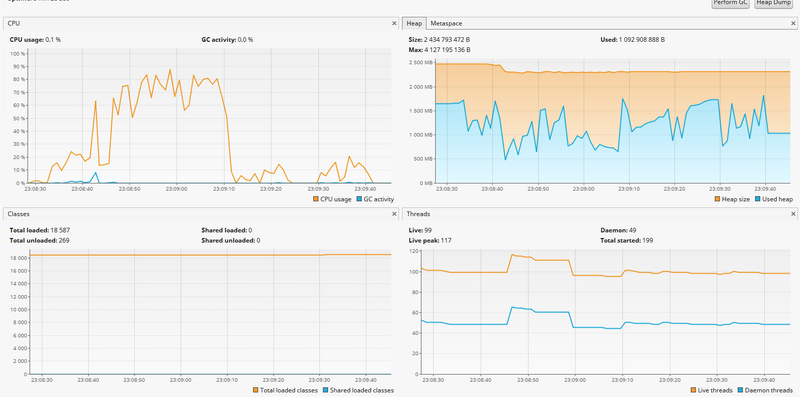The width and height of the screenshot is (800, 397).
Task: Click the heap Used 1 092 908 888 B text
Action: (633, 39)
